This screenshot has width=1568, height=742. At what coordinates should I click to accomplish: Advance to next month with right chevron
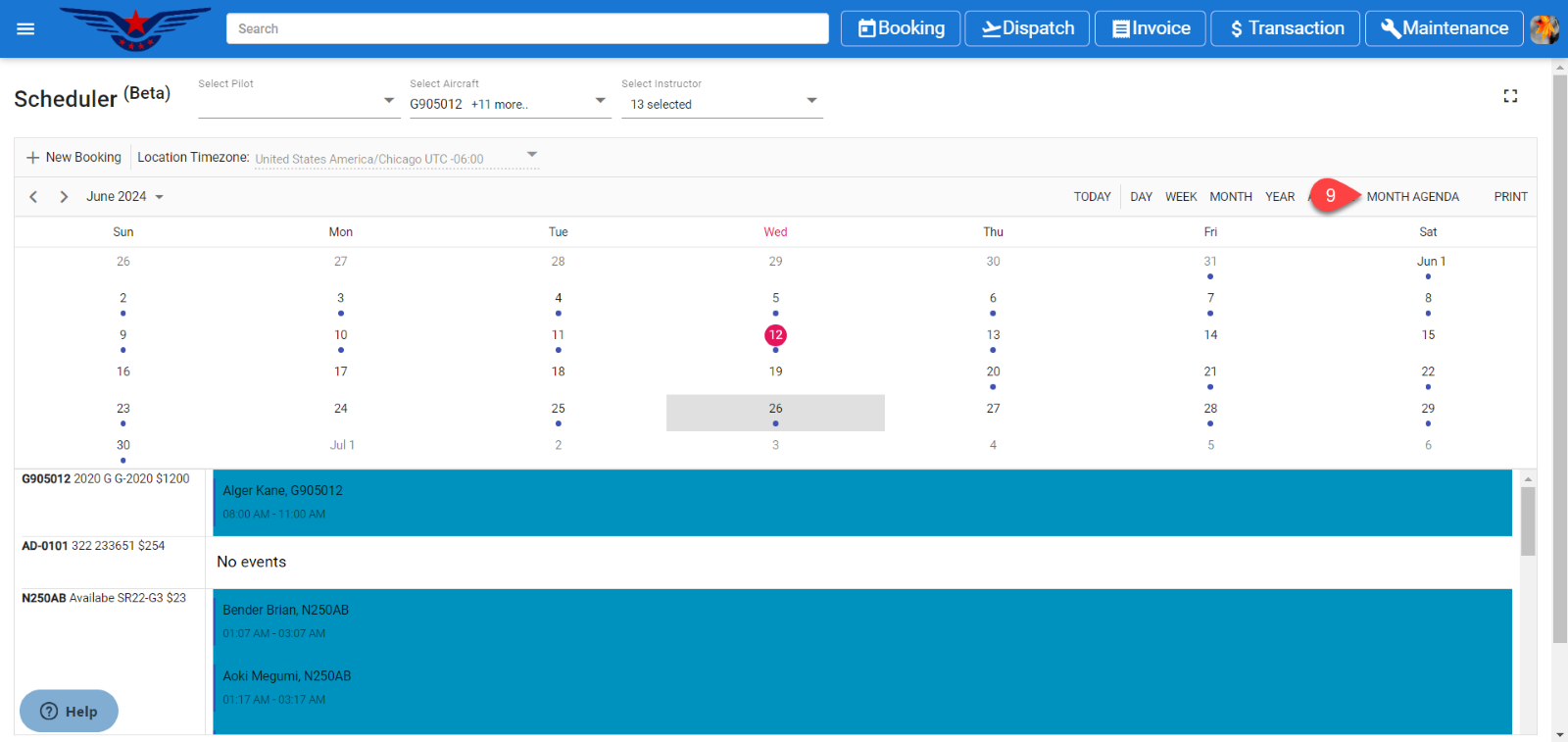coord(64,197)
